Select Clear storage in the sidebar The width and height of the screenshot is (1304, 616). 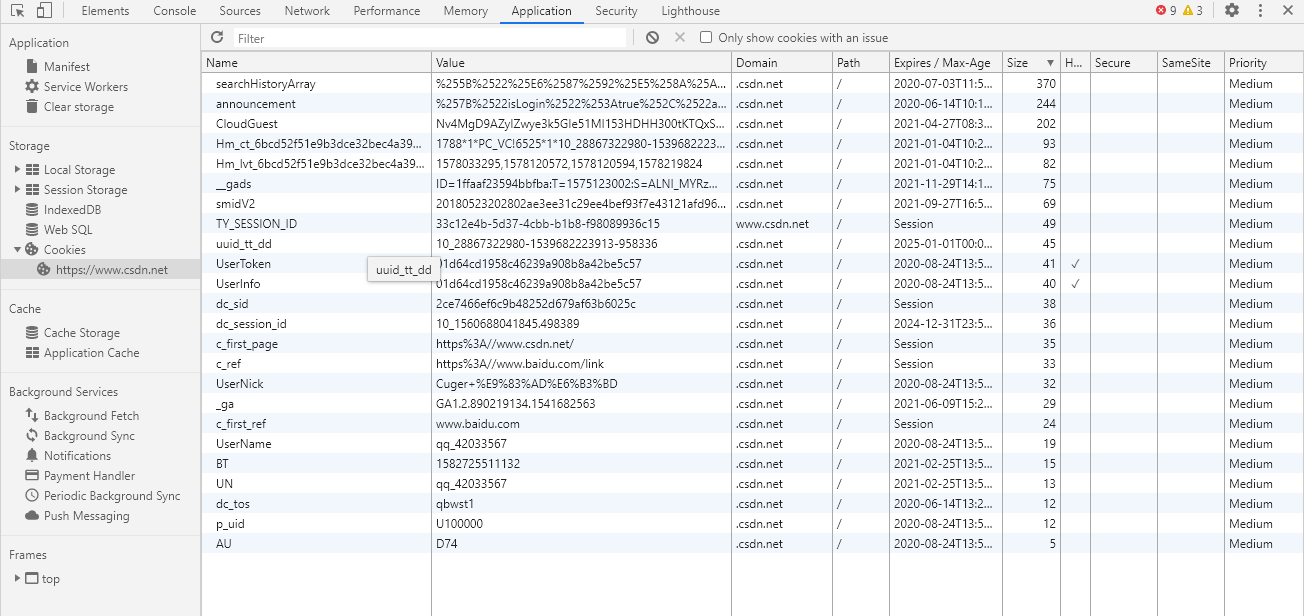pyautogui.click(x=79, y=107)
